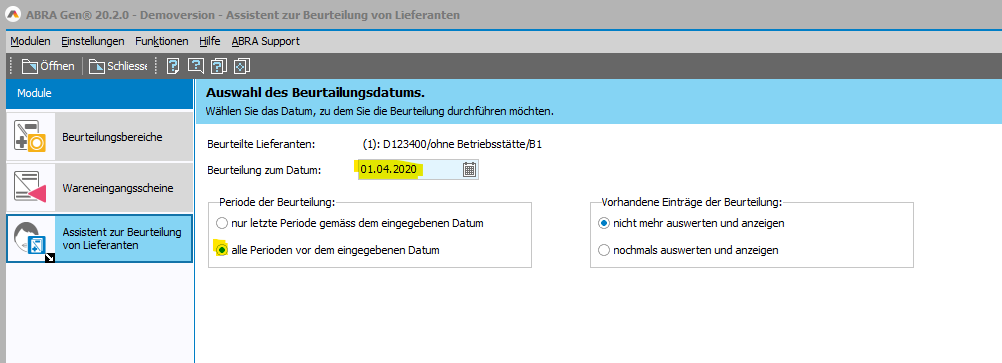
Task: Click the Schliessen toolbar button
Action: pyautogui.click(x=118, y=66)
